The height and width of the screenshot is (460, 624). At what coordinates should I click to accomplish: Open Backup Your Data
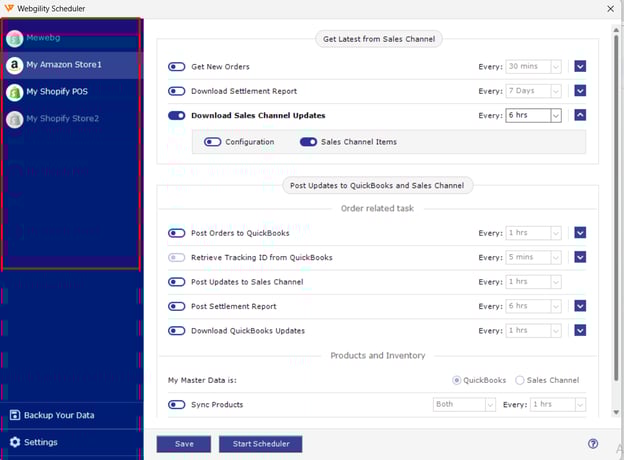[72, 415]
